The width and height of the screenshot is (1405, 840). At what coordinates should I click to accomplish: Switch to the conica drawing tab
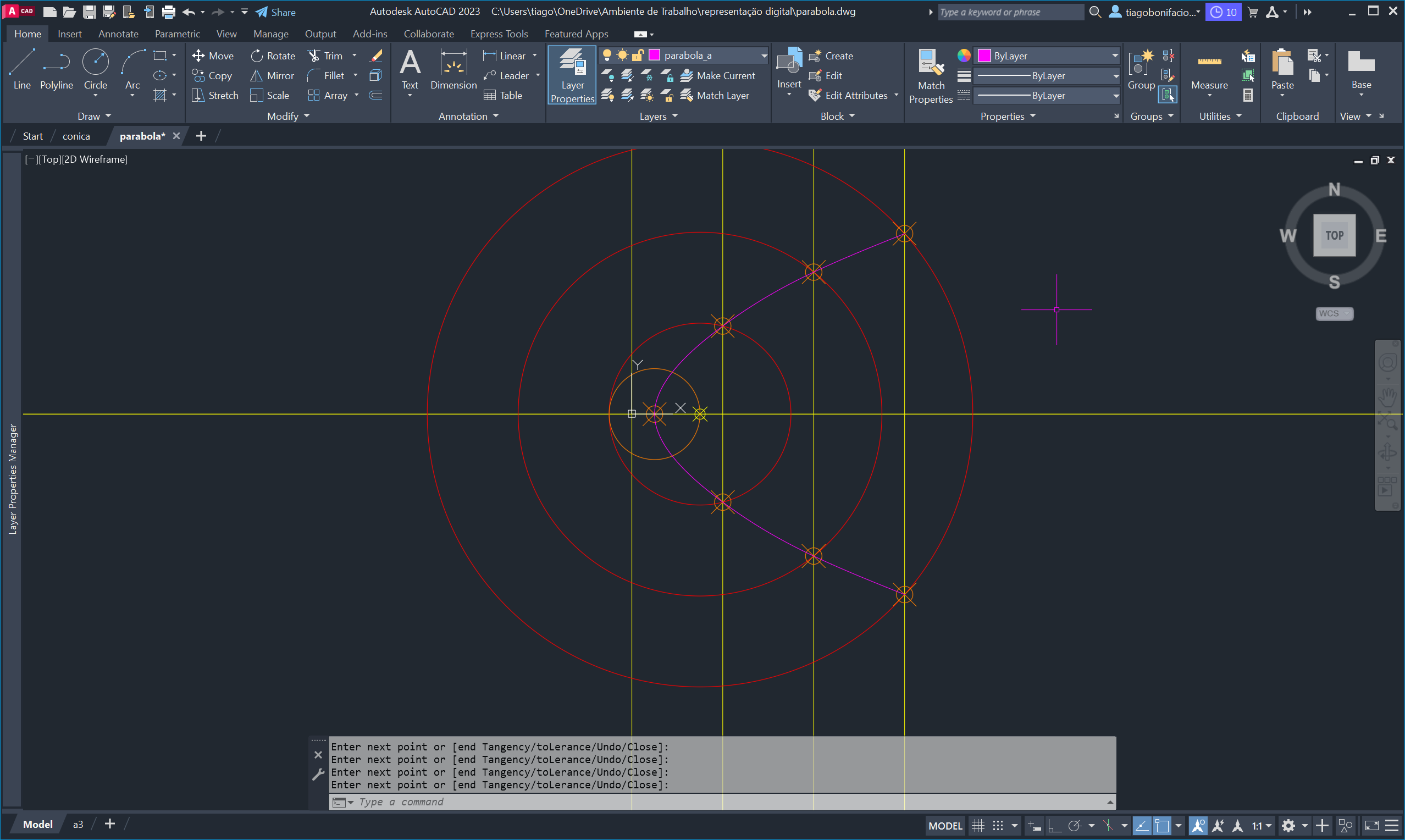tap(76, 136)
